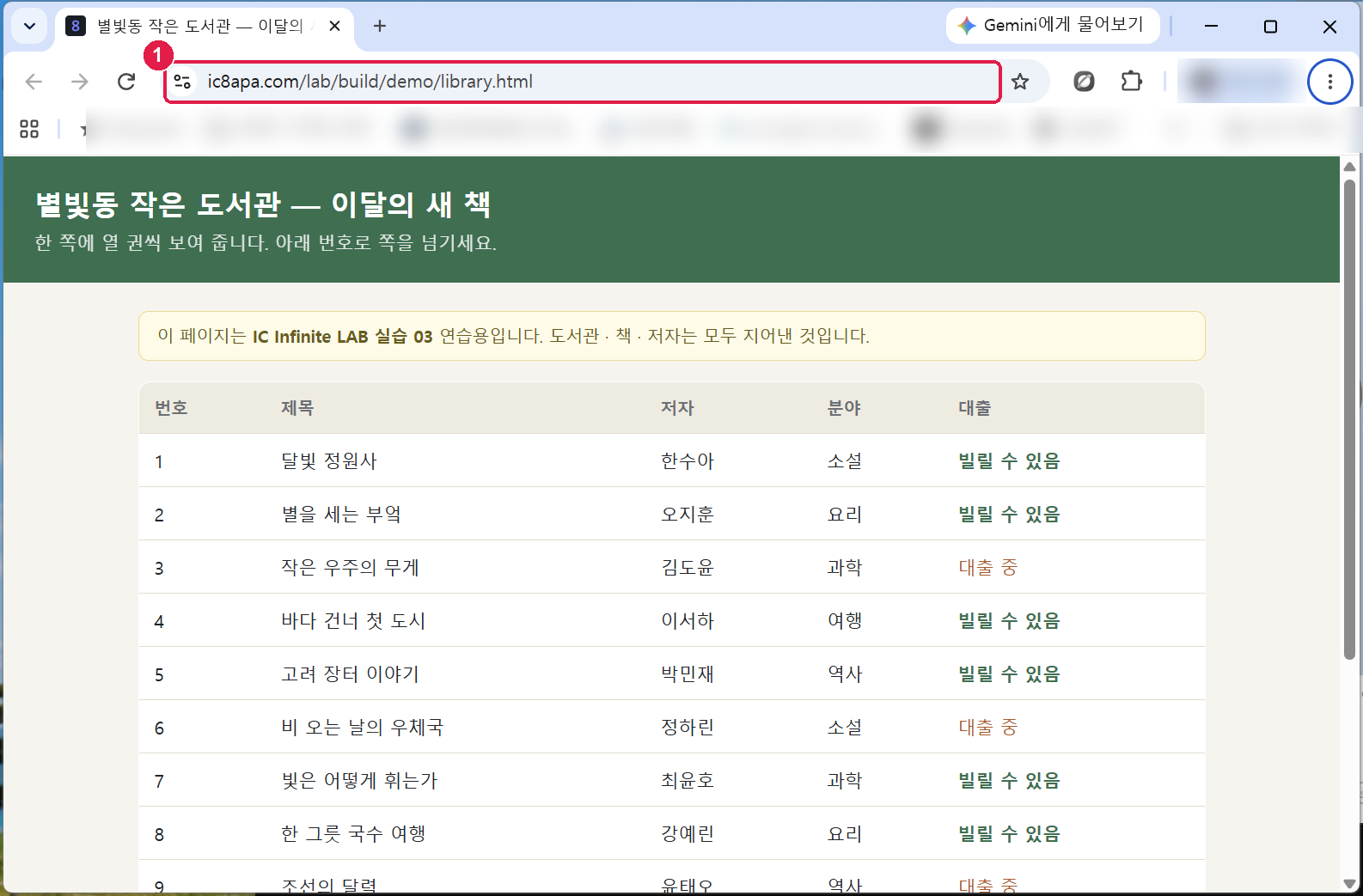The image size is (1363, 896).
Task: Select the book title 비 오는 날의 우체국
Action: point(362,728)
